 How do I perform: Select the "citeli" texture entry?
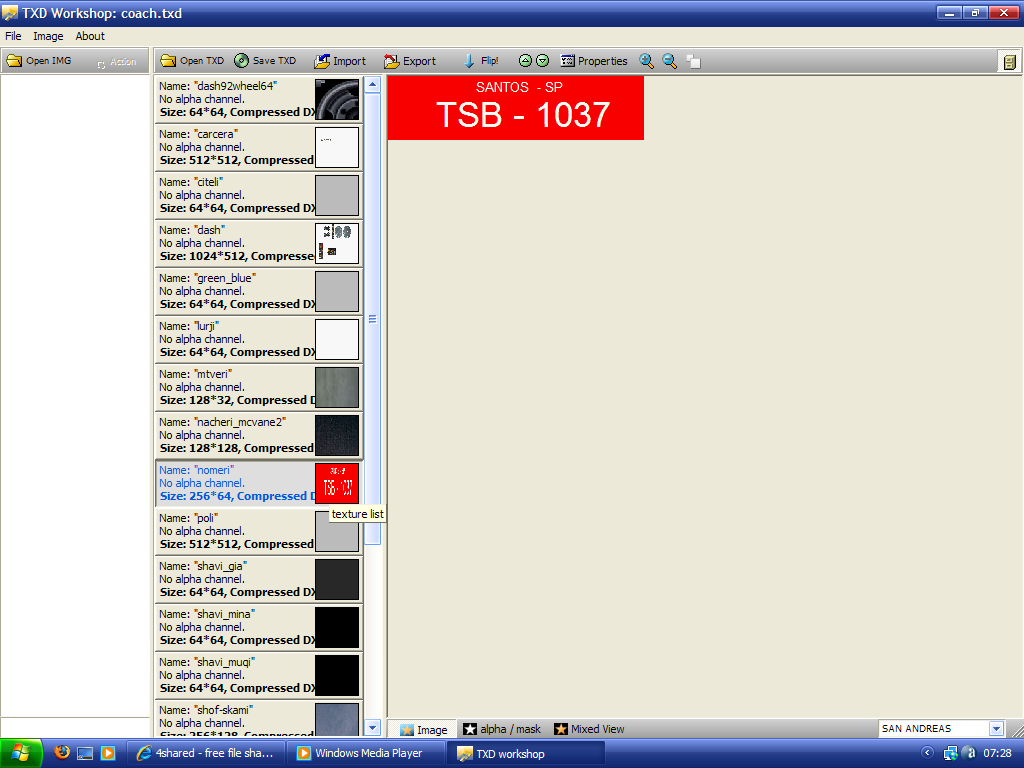pyautogui.click(x=259, y=195)
